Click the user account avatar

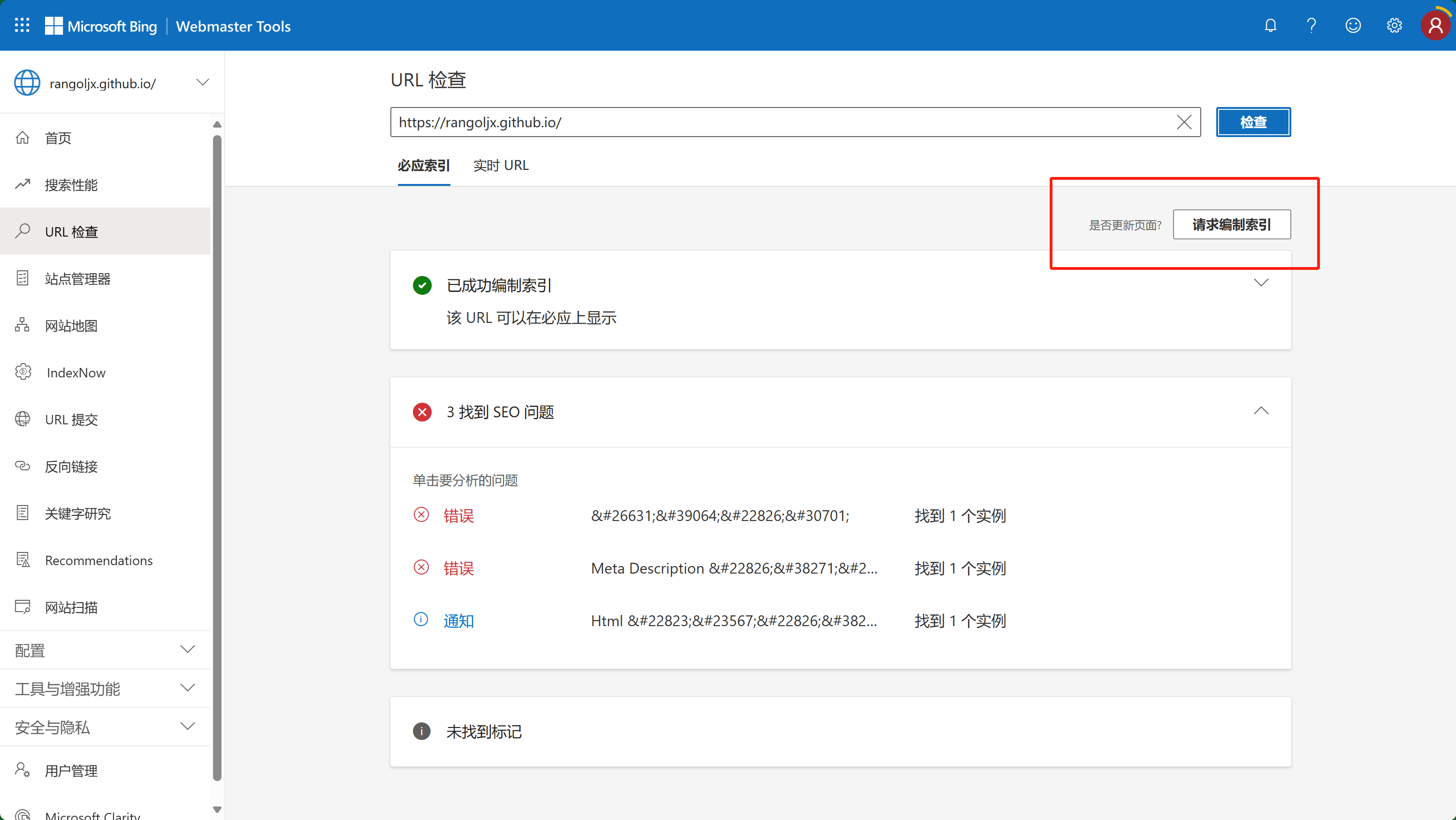tap(1435, 26)
